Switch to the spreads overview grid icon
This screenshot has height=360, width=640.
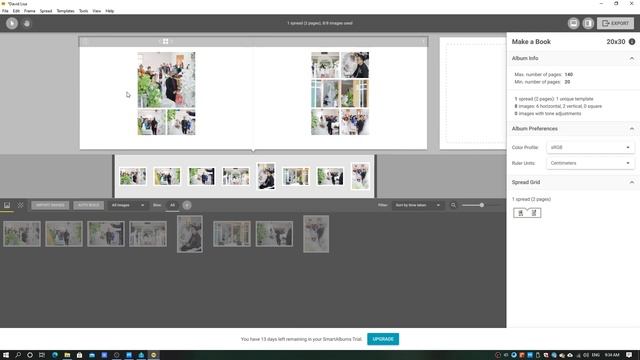click(20, 205)
